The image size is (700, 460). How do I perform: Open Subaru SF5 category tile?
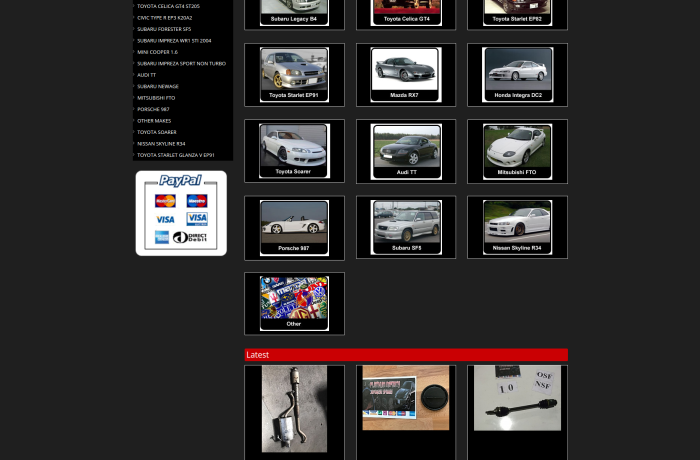(406, 227)
